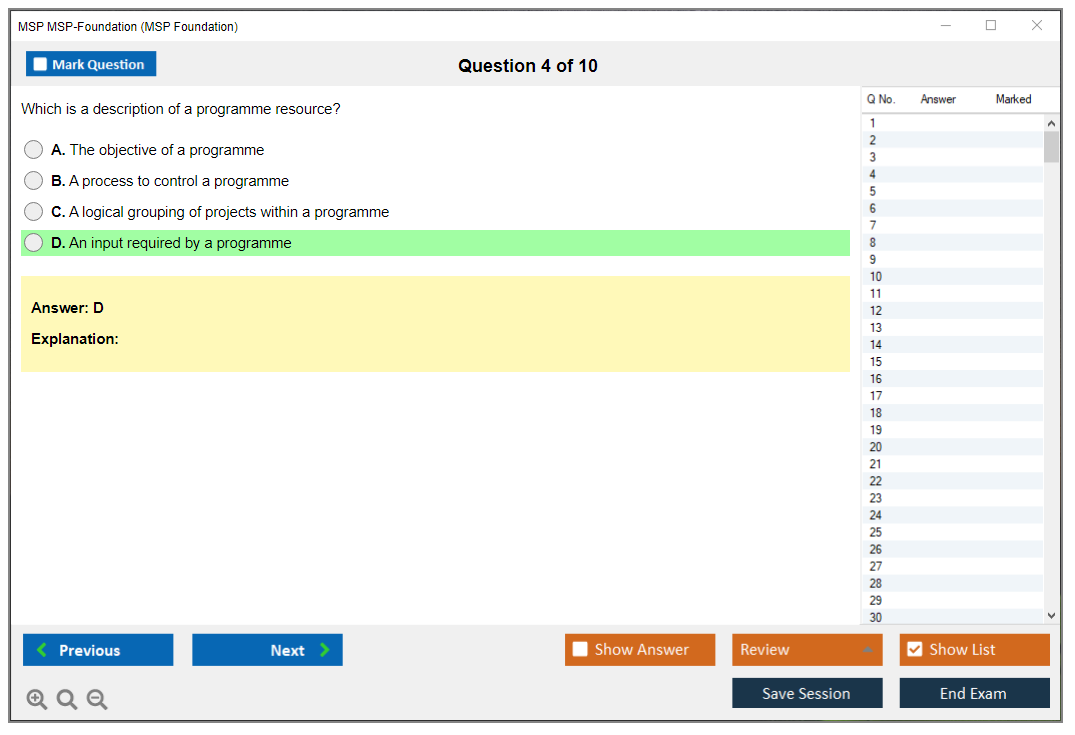Viewport: 1075px width, 735px height.
Task: Go to the previous question
Action: 98,650
